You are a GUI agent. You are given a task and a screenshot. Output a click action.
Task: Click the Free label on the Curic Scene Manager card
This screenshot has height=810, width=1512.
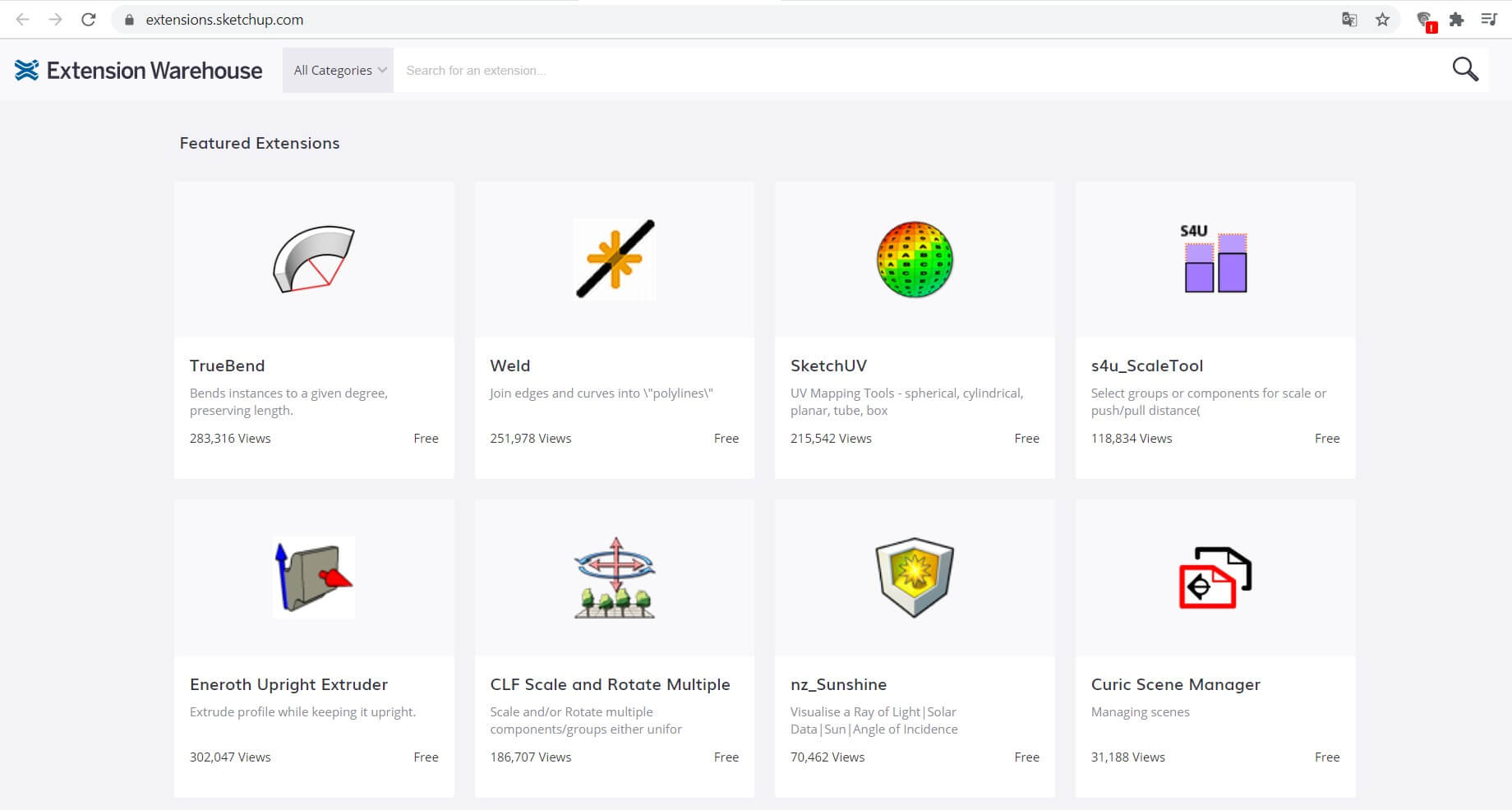click(x=1327, y=757)
